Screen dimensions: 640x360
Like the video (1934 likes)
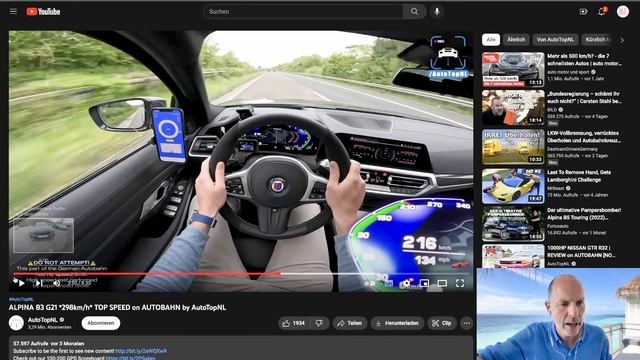[x=294, y=323]
